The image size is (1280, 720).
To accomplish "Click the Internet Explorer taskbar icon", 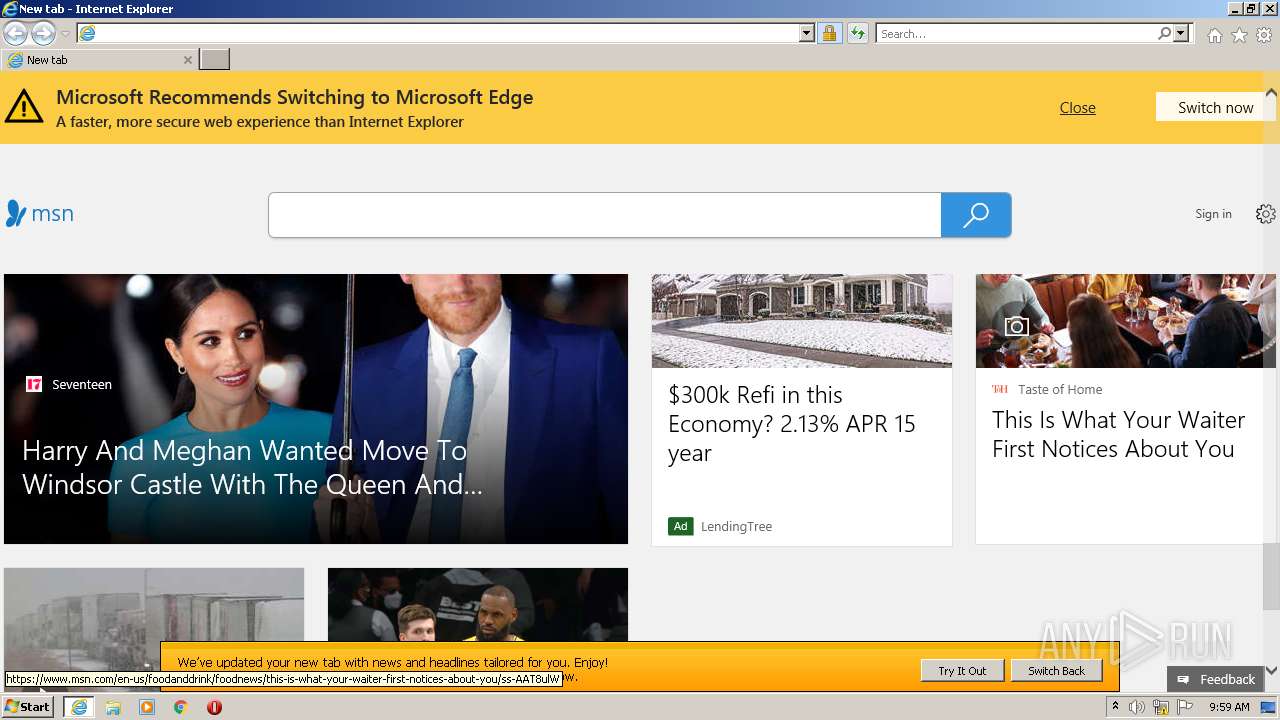I will click(79, 707).
